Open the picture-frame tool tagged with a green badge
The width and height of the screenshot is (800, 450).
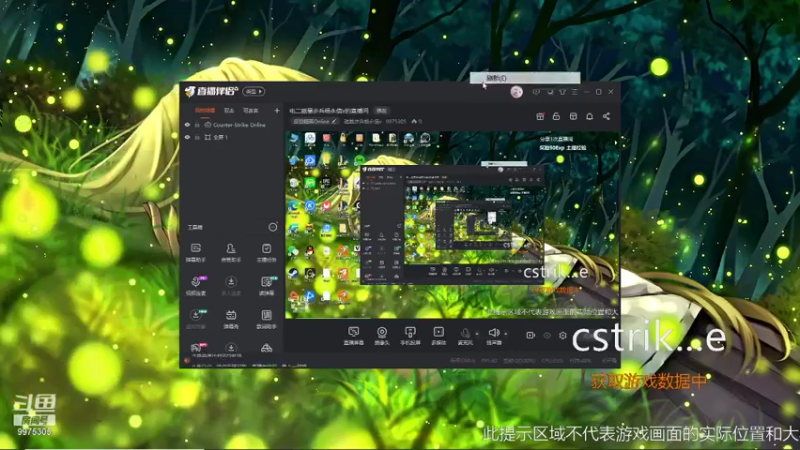pos(266,286)
